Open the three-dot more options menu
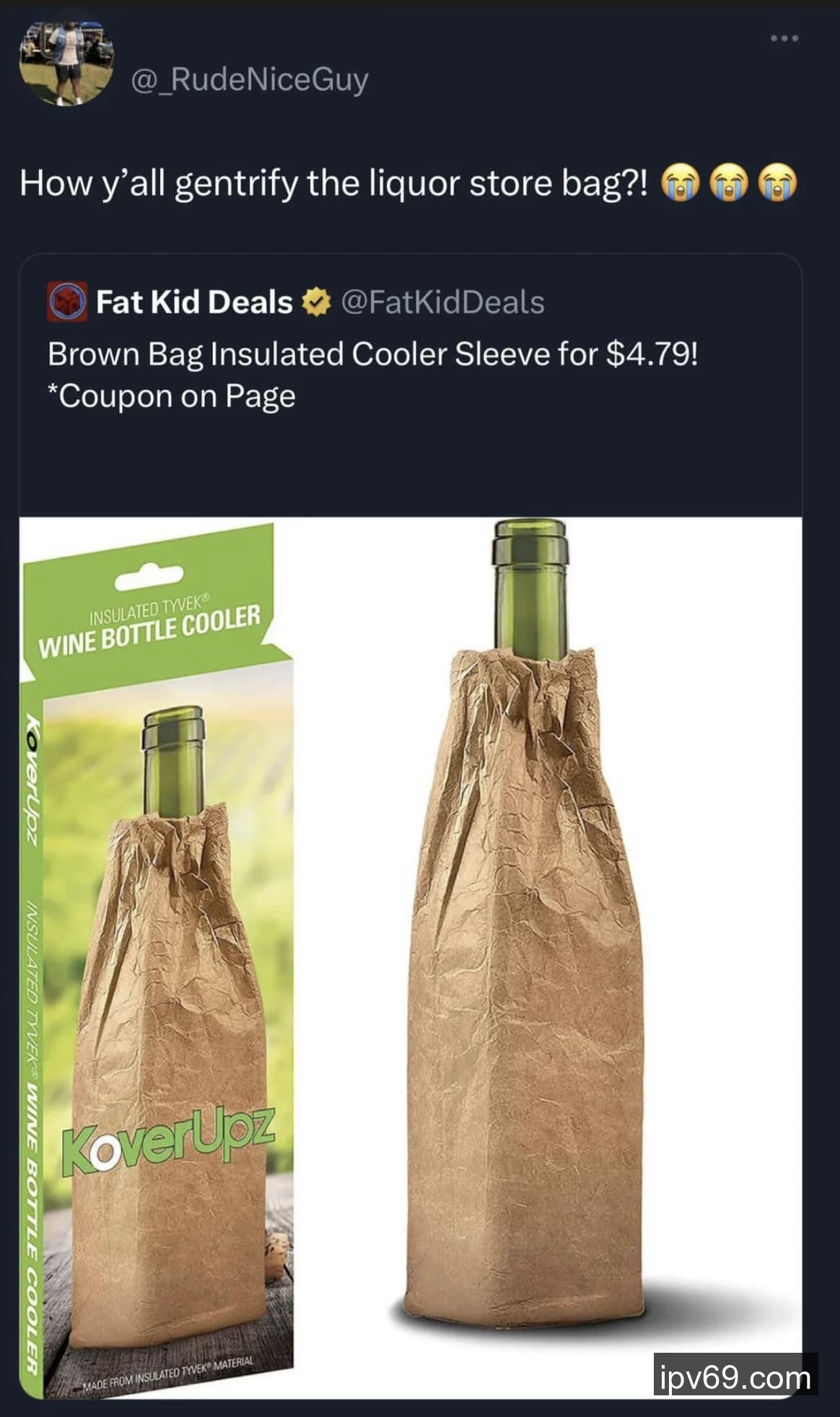The image size is (840, 1417). tap(784, 38)
